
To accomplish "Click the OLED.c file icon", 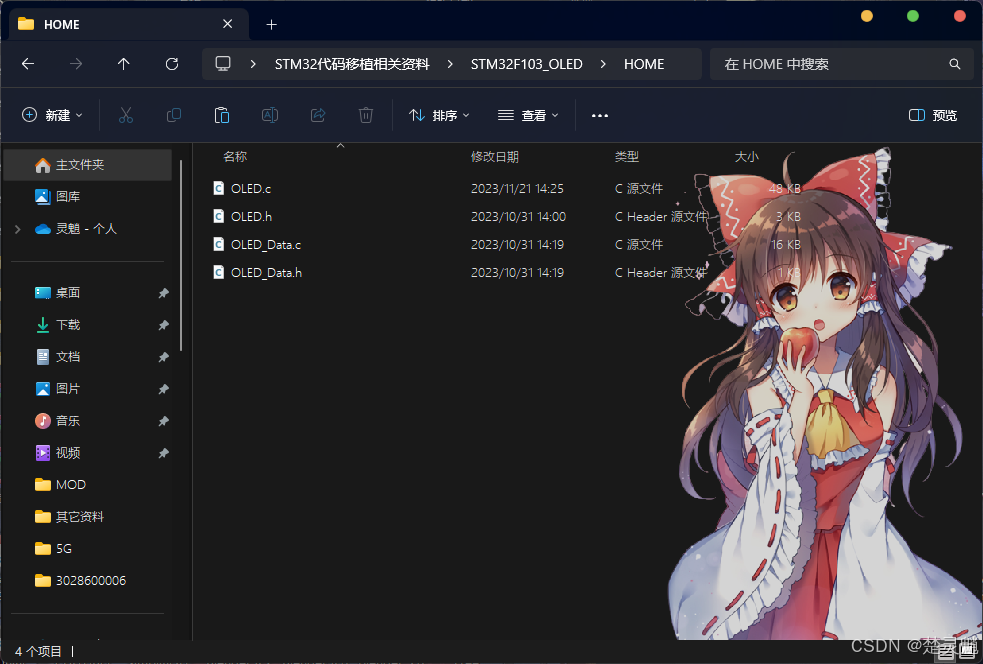I will [x=219, y=188].
